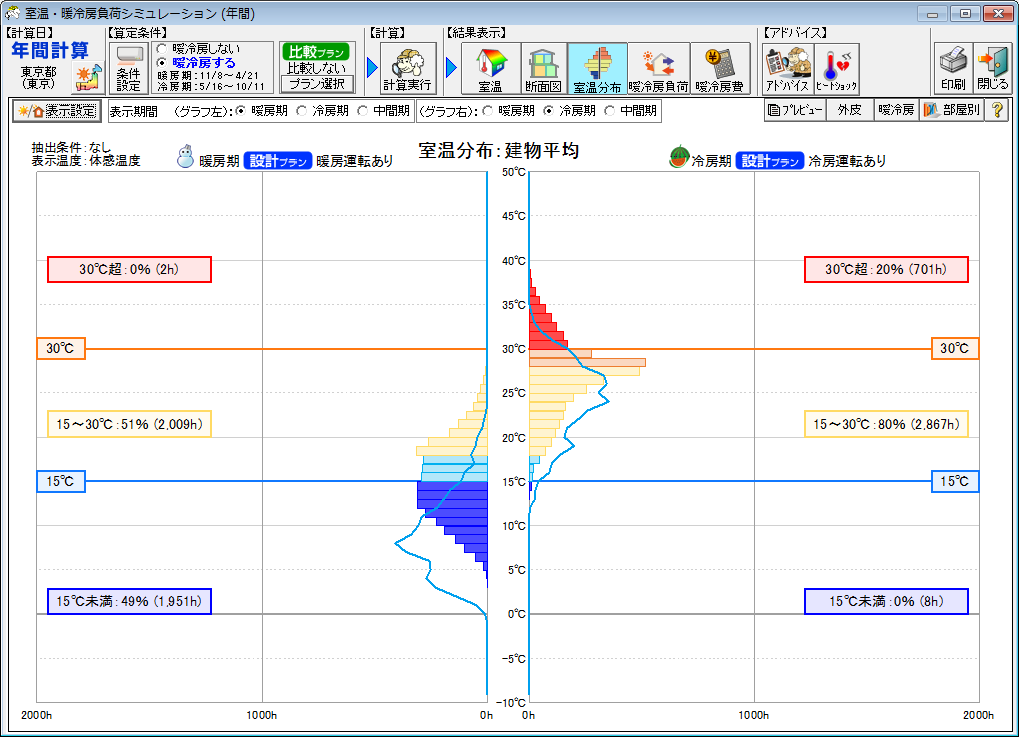The width and height of the screenshot is (1019, 737).
Task: Click the 表示温度: 体感温度 label
Action: coord(86,161)
